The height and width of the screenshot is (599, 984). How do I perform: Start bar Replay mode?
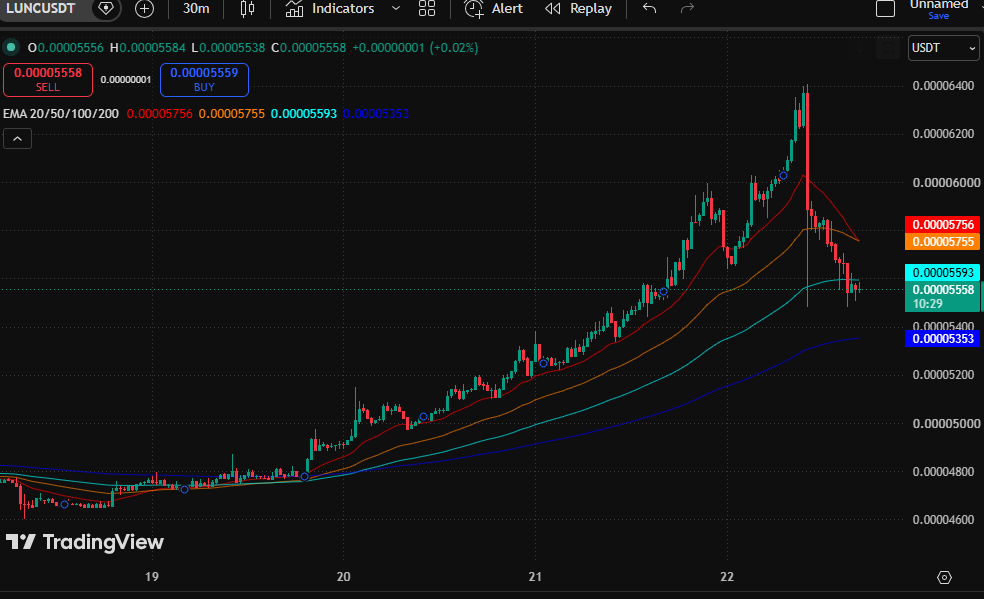[x=579, y=9]
